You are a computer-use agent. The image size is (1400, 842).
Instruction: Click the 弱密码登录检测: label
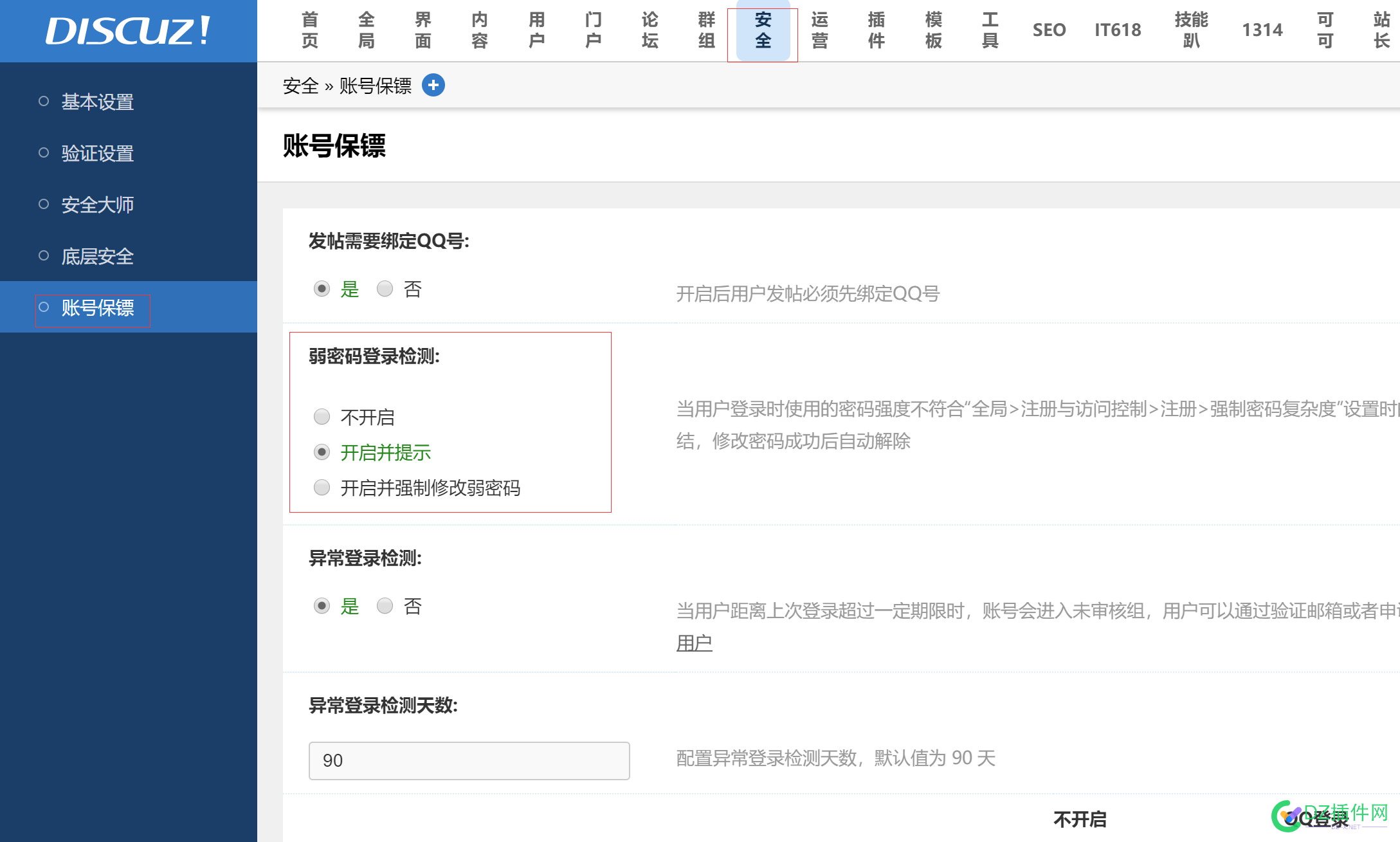374,356
